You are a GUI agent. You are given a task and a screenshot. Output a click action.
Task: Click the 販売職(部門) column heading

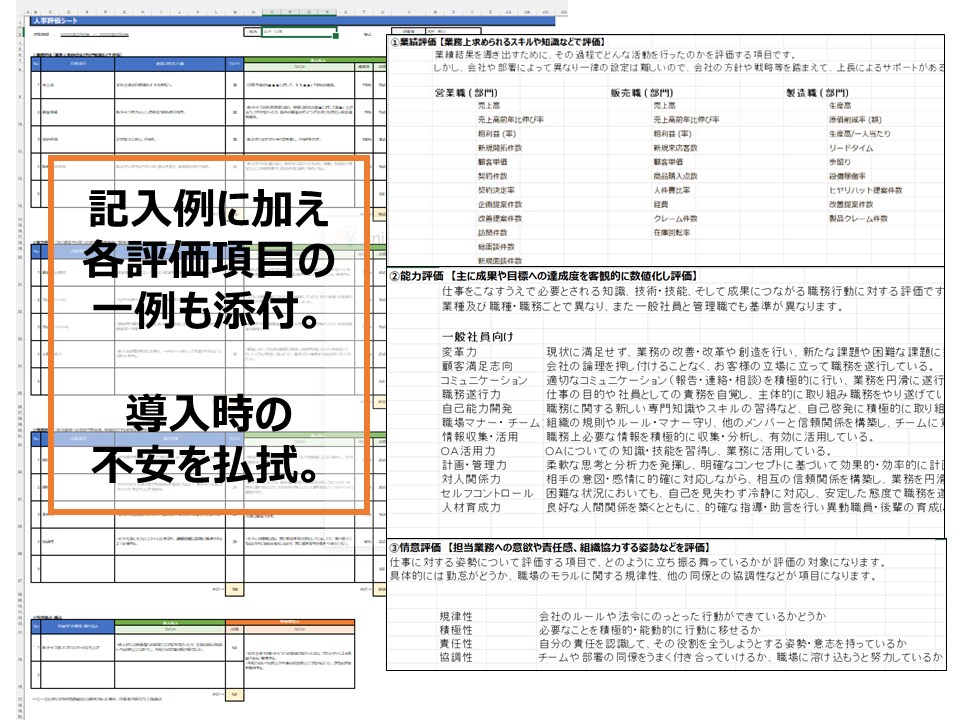tap(642, 92)
